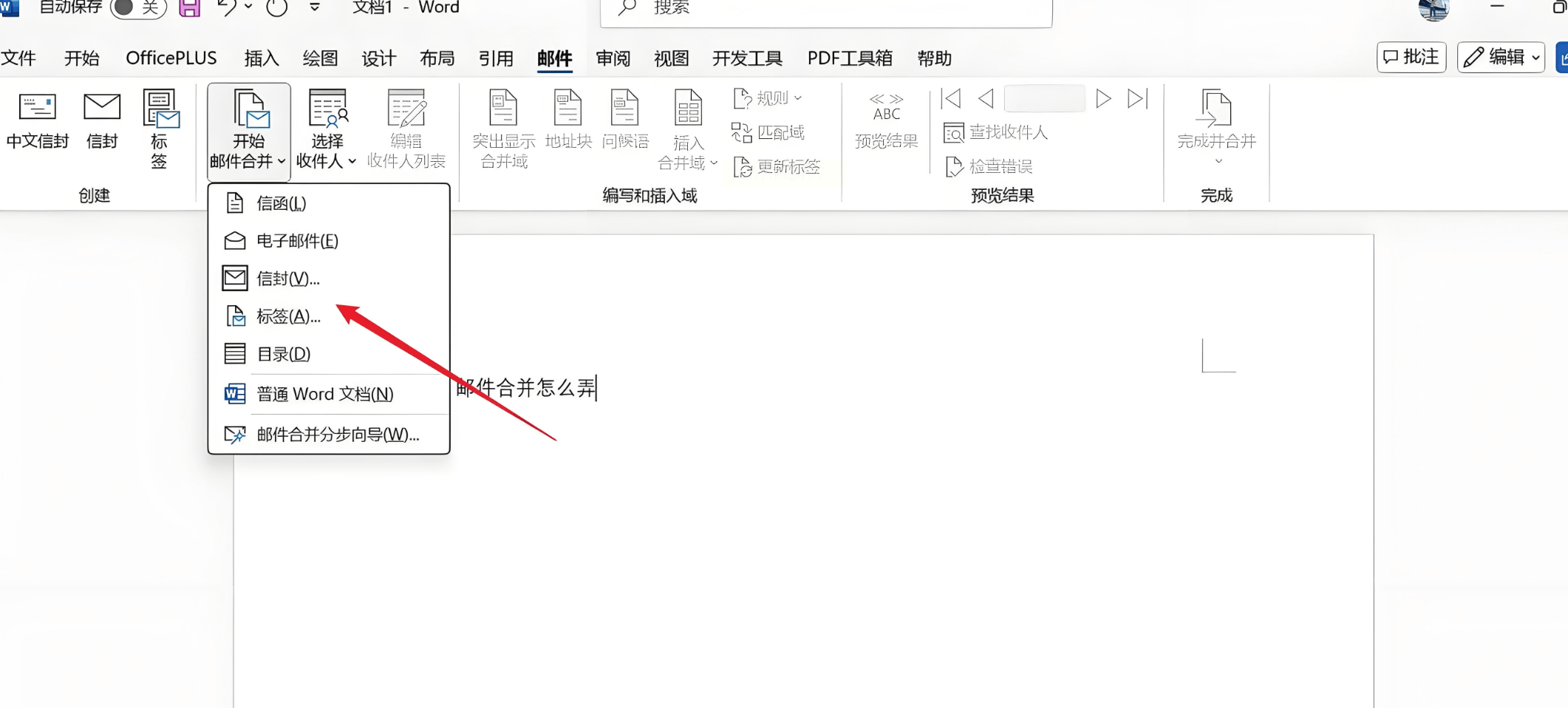1568x708 pixels.
Task: Jump to the last record
Action: pos(1137,98)
